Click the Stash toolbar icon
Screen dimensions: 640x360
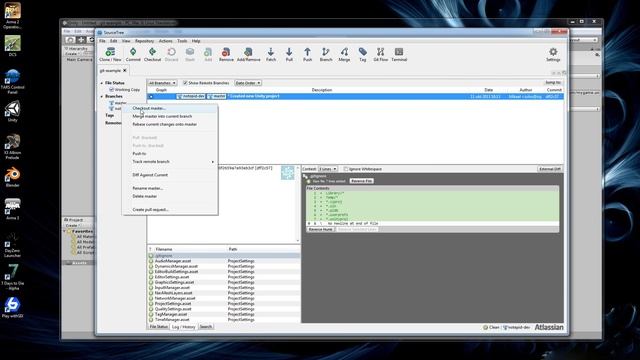190,54
